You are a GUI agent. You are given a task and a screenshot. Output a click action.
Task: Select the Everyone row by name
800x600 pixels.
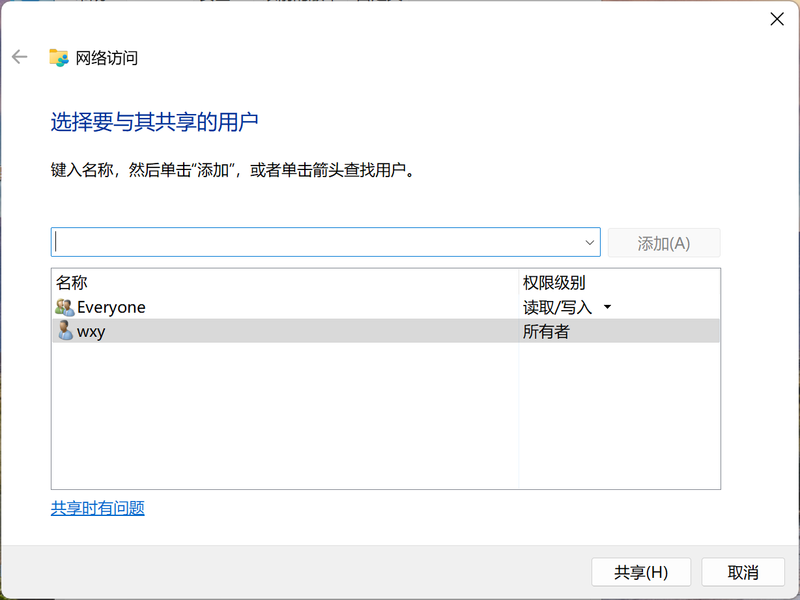(x=111, y=307)
